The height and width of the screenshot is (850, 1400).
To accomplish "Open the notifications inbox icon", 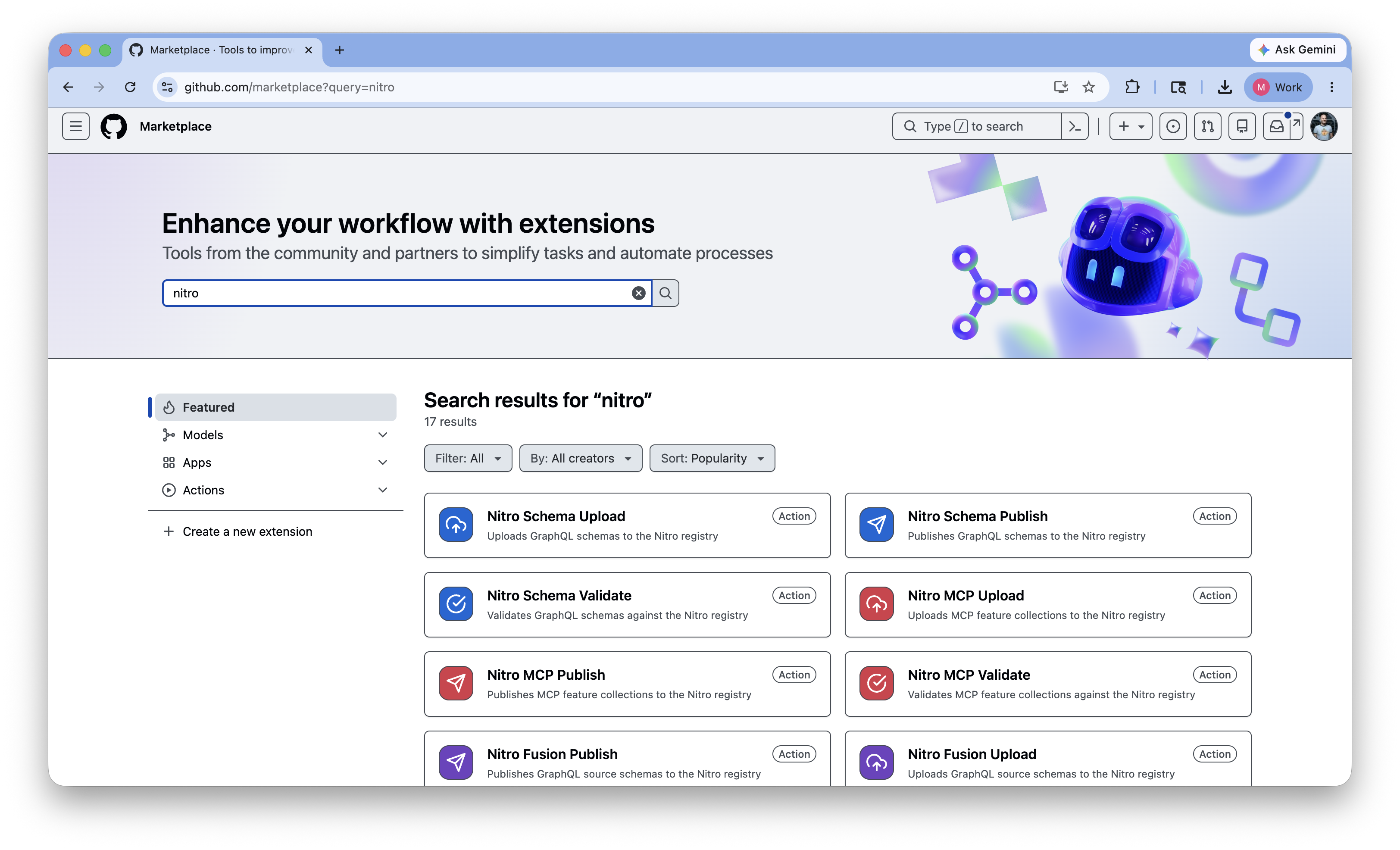I will tap(1277, 126).
